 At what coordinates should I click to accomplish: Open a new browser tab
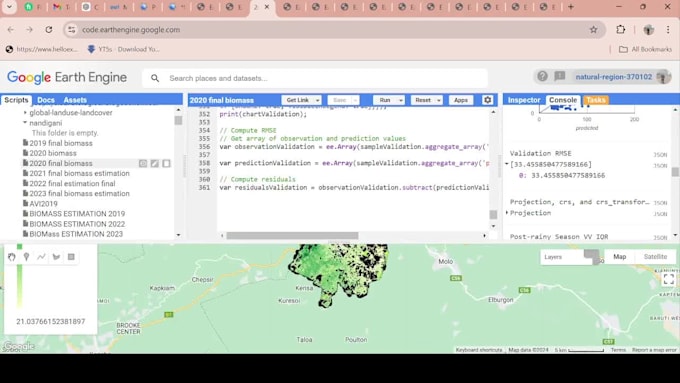(571, 7)
